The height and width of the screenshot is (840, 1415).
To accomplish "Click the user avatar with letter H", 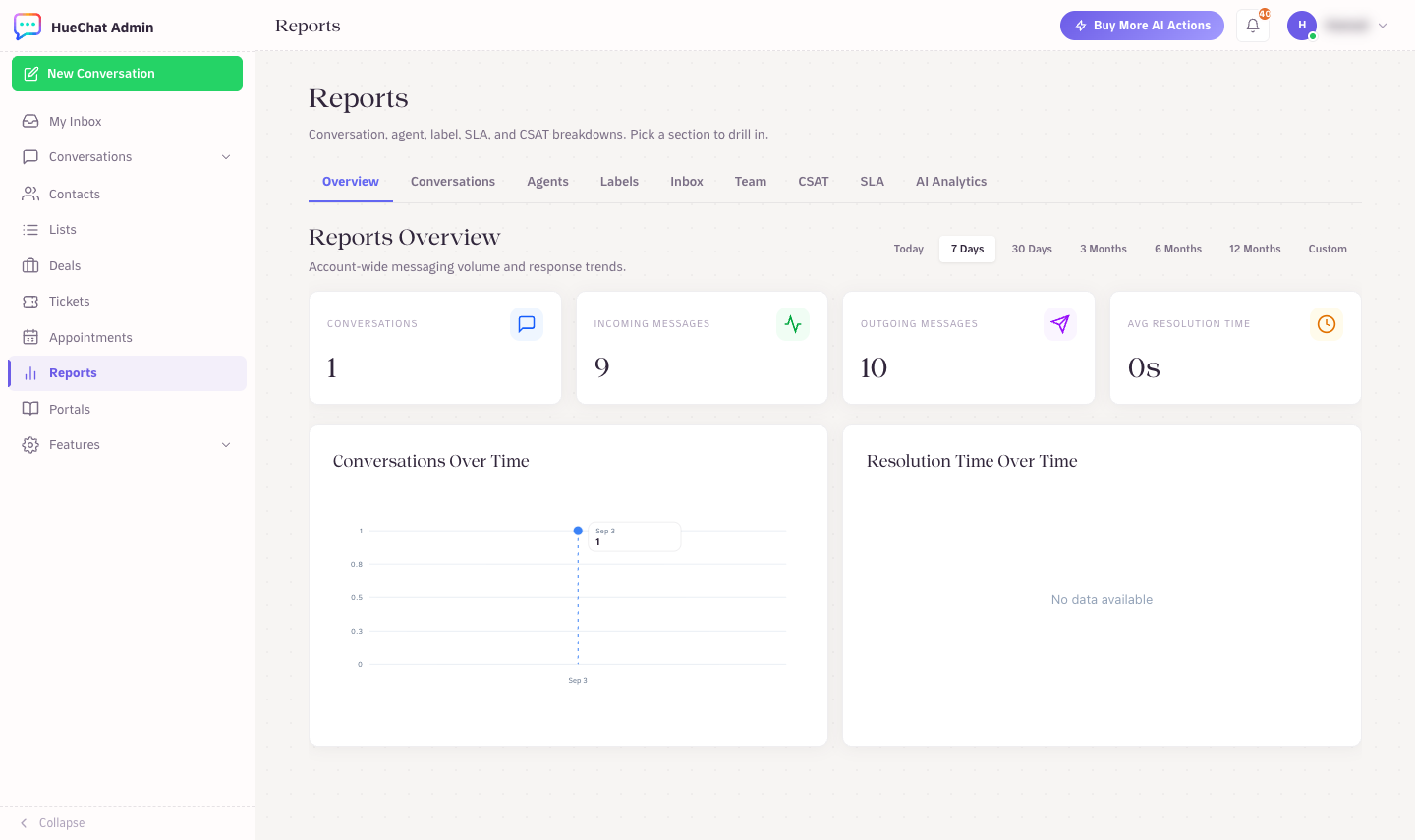I will [x=1302, y=26].
